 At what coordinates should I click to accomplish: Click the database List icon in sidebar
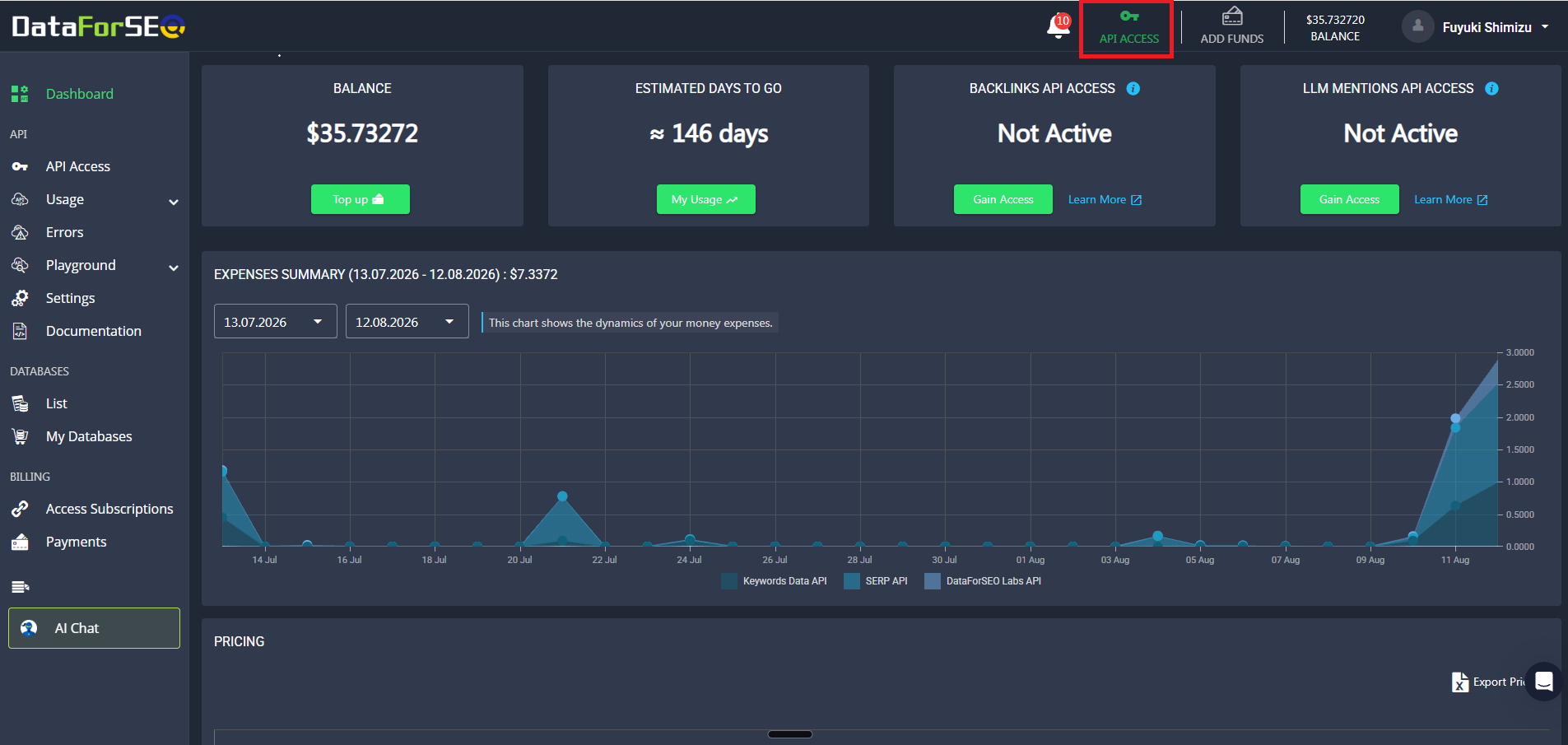[20, 403]
